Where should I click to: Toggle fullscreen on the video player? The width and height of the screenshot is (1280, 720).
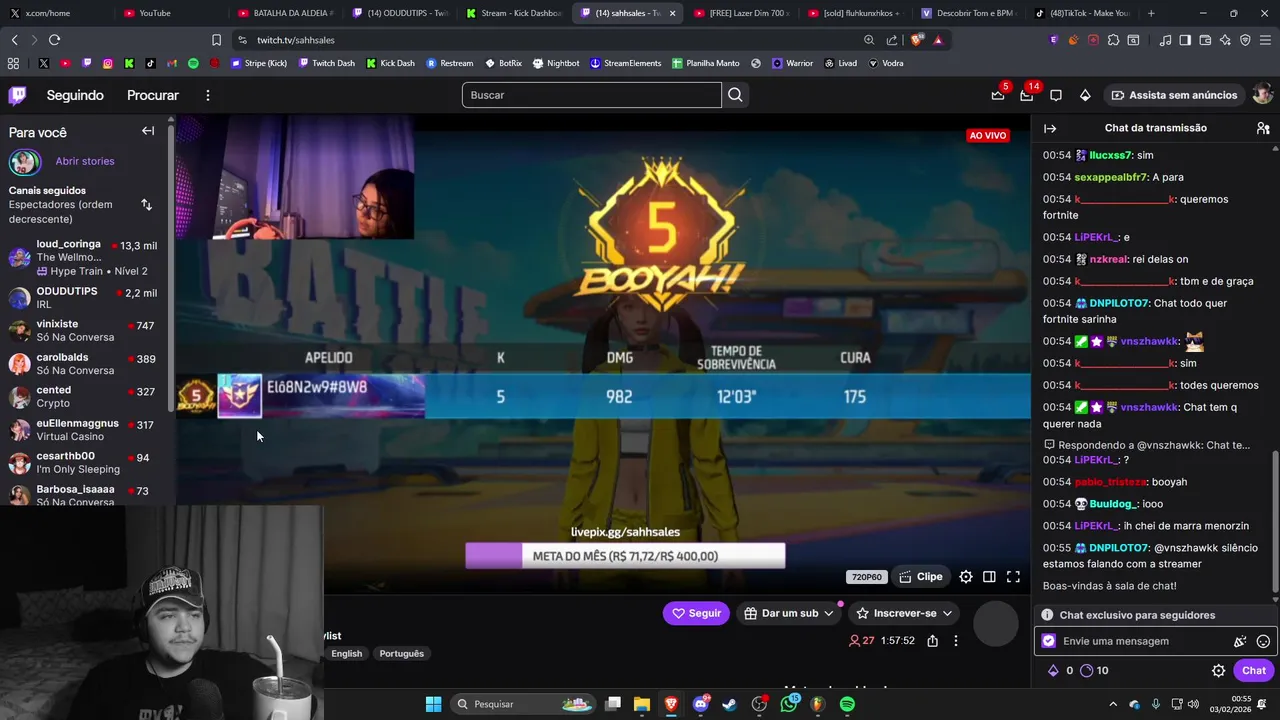point(1013,577)
